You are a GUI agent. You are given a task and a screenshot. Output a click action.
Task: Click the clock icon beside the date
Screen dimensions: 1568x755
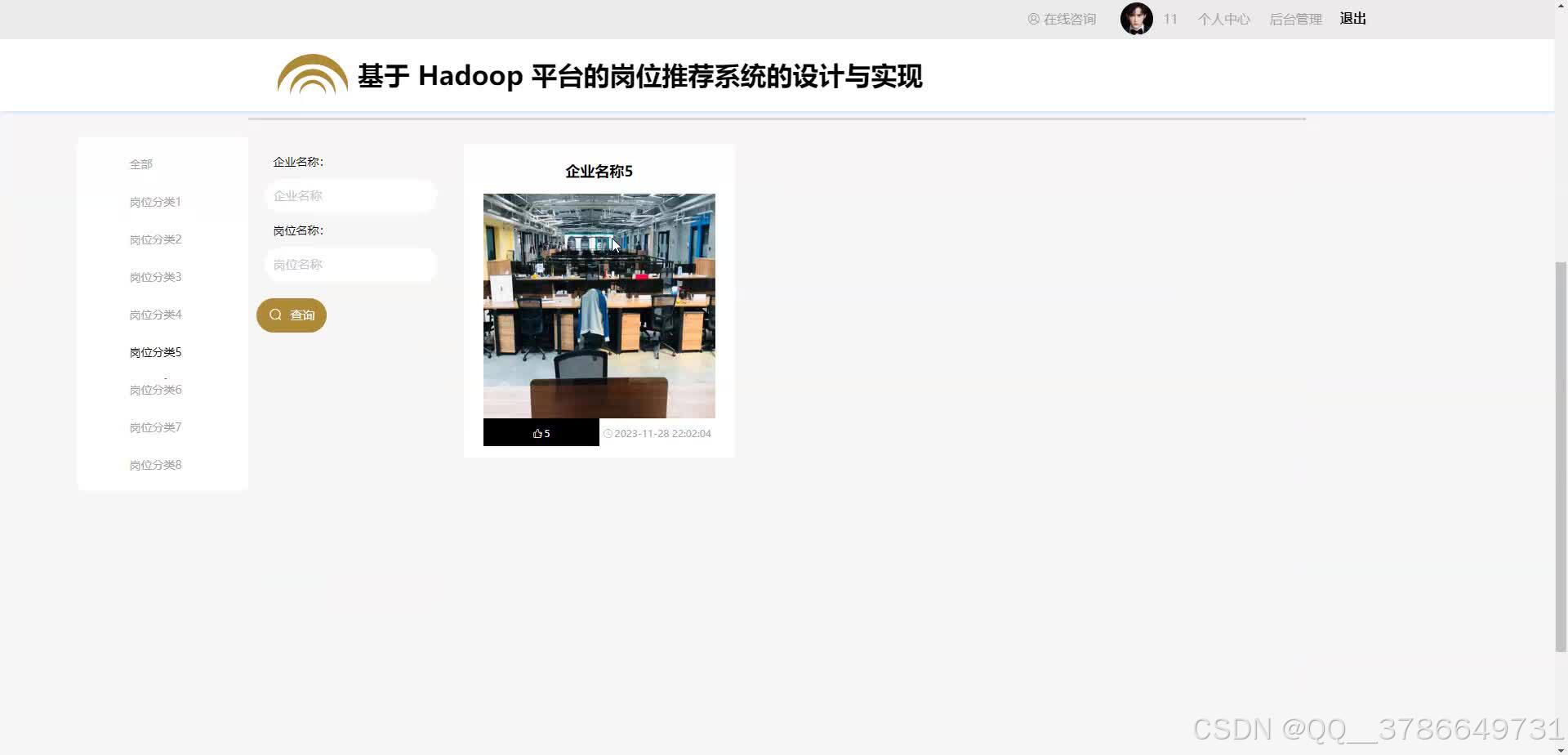[x=608, y=434]
